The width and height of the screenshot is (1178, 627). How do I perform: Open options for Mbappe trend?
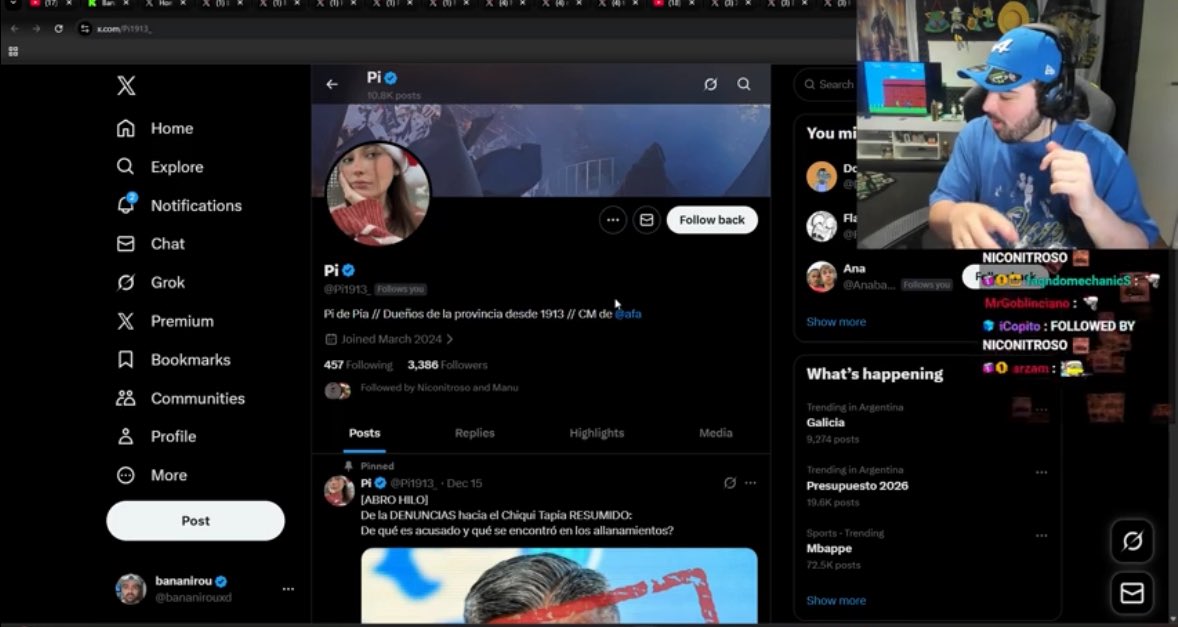[x=1041, y=535]
